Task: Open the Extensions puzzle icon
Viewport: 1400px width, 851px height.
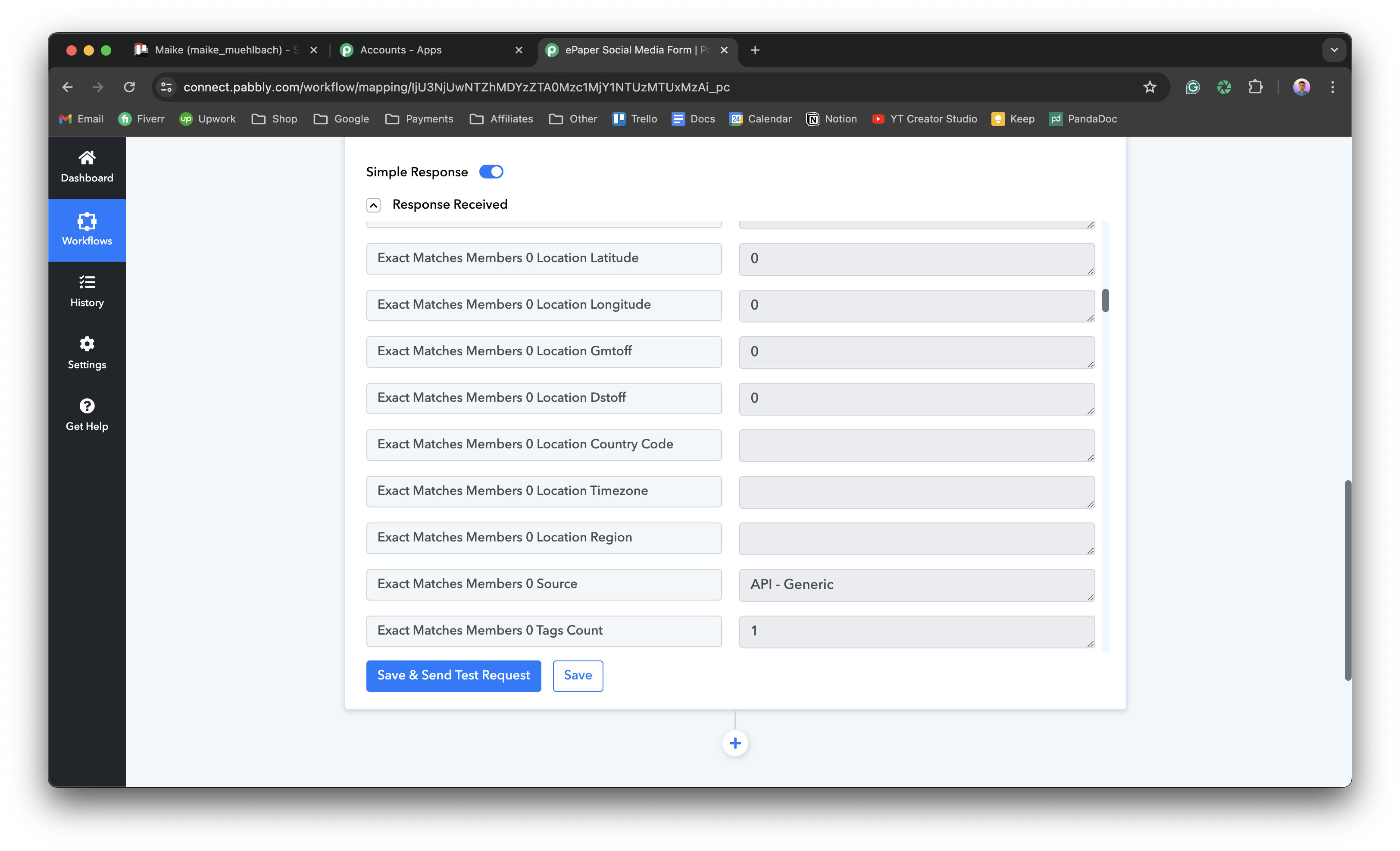Action: tap(1255, 87)
